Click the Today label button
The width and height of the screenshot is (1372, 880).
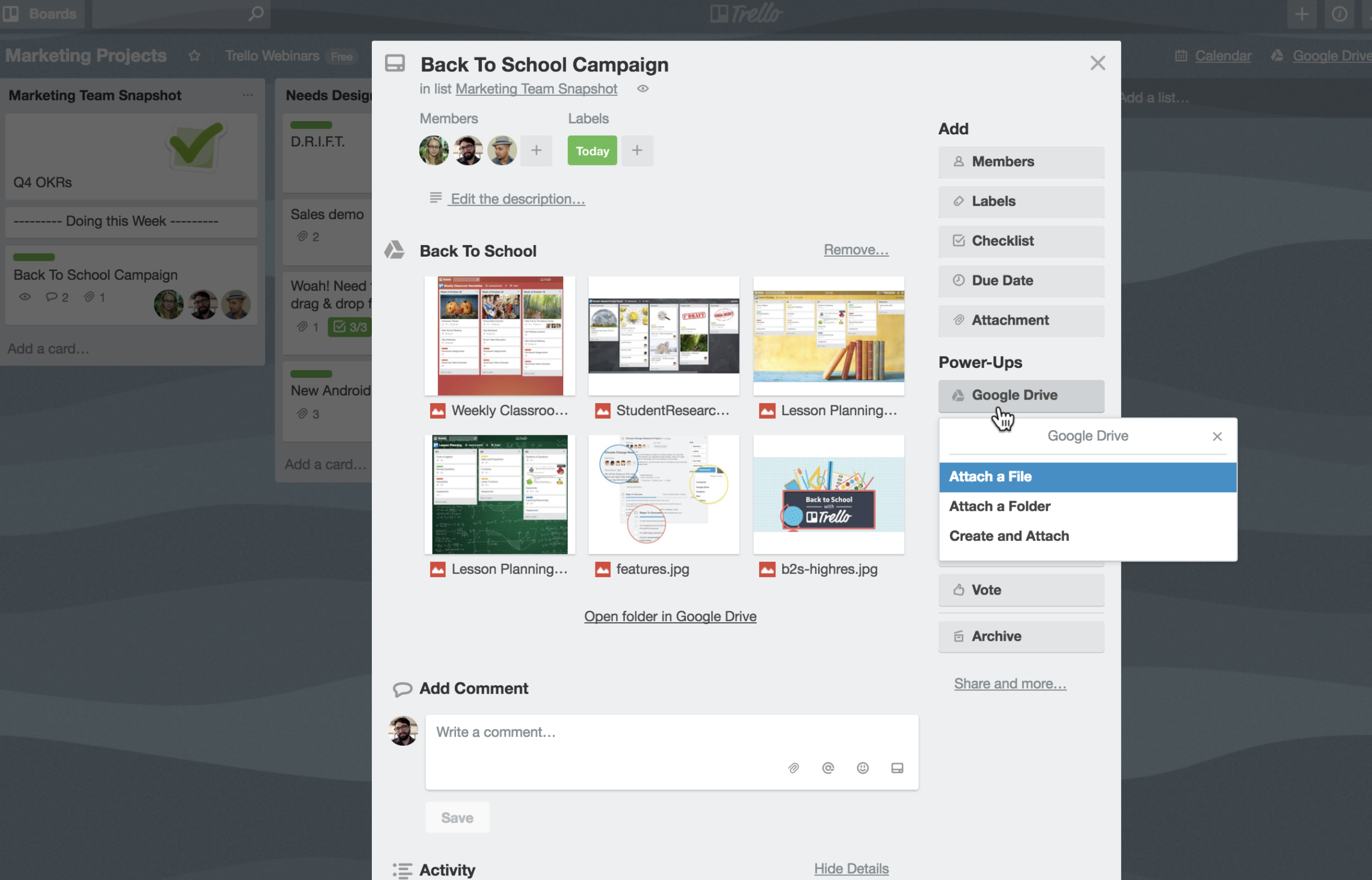(x=591, y=150)
